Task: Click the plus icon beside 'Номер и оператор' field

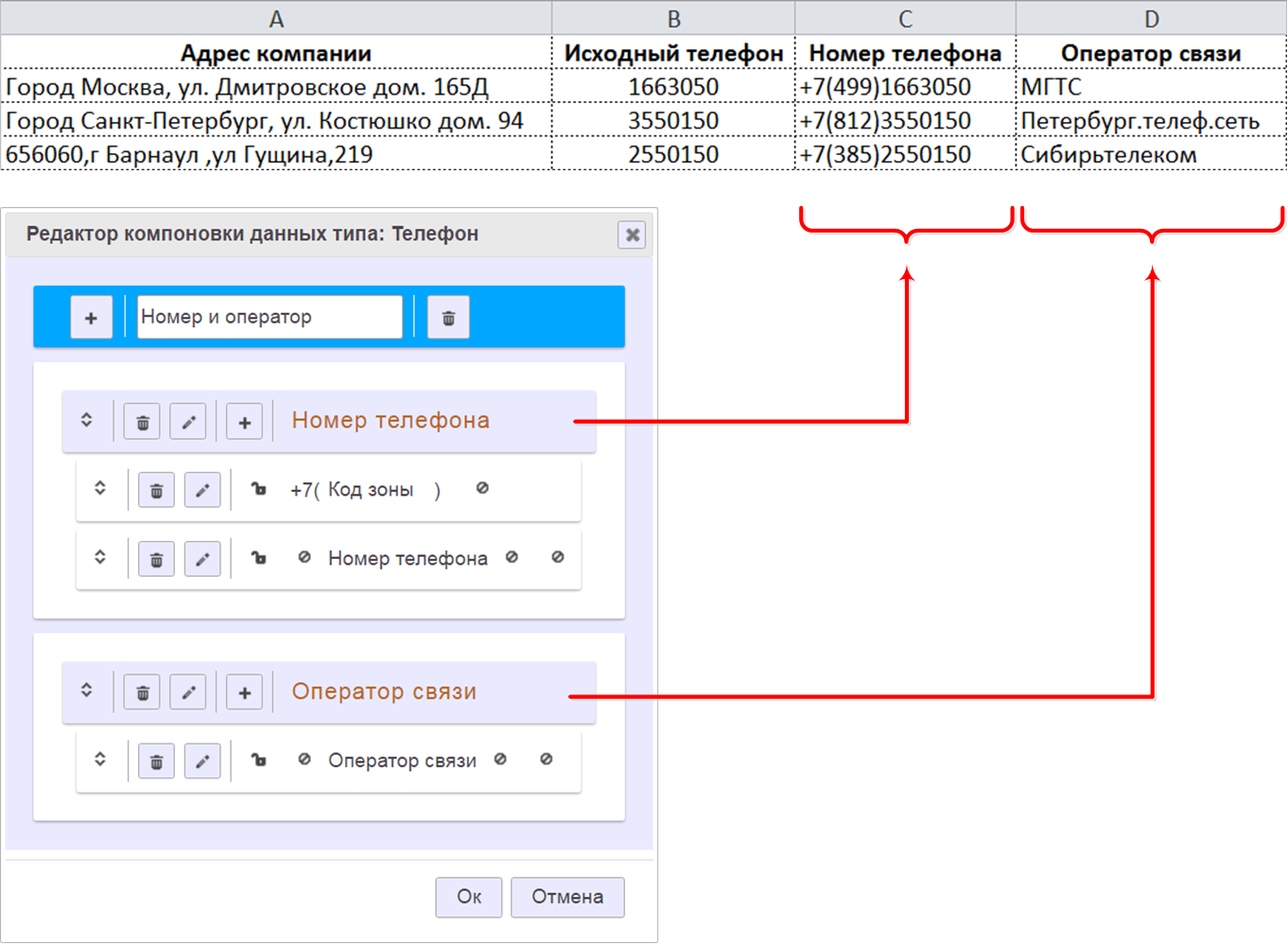Action: coord(91,318)
